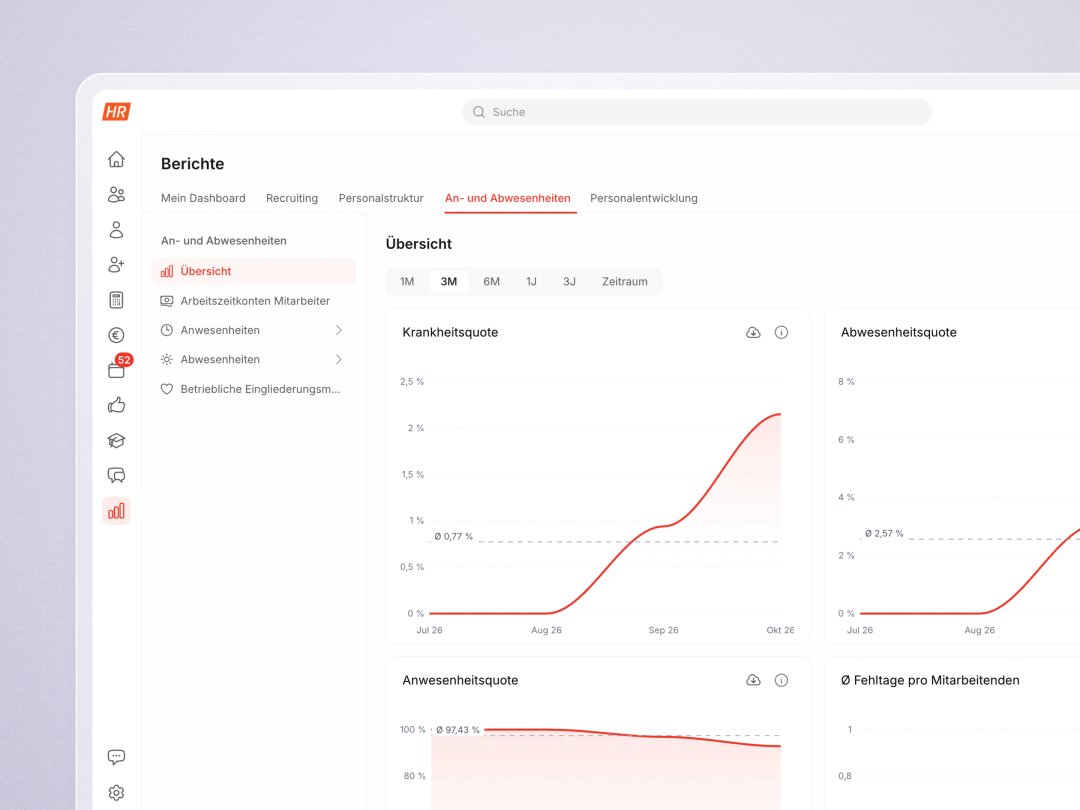Viewport: 1080px width, 810px height.
Task: Click the Ø 0,77 % average label
Action: tap(454, 537)
